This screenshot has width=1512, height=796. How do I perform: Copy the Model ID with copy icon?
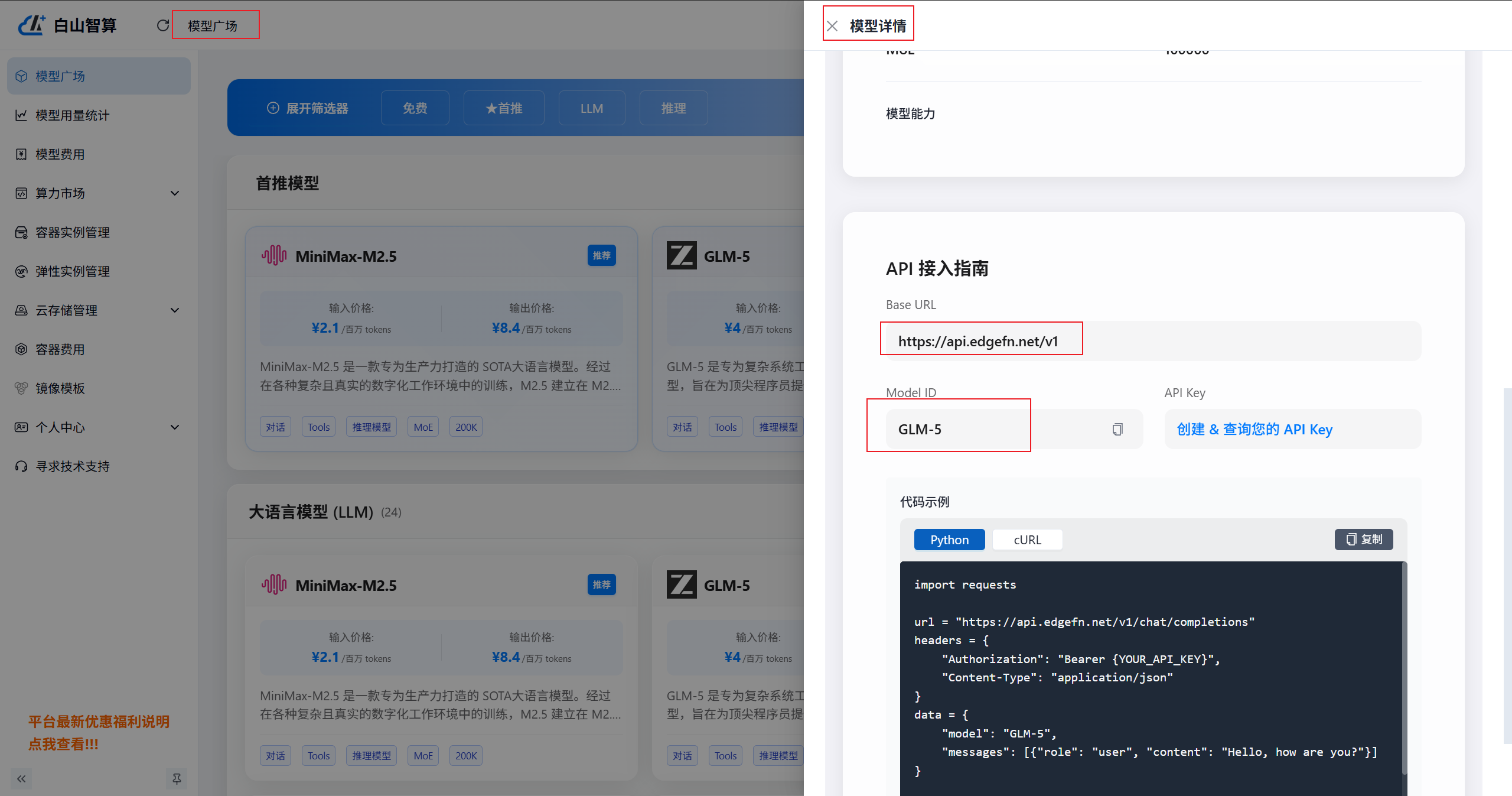(1117, 429)
